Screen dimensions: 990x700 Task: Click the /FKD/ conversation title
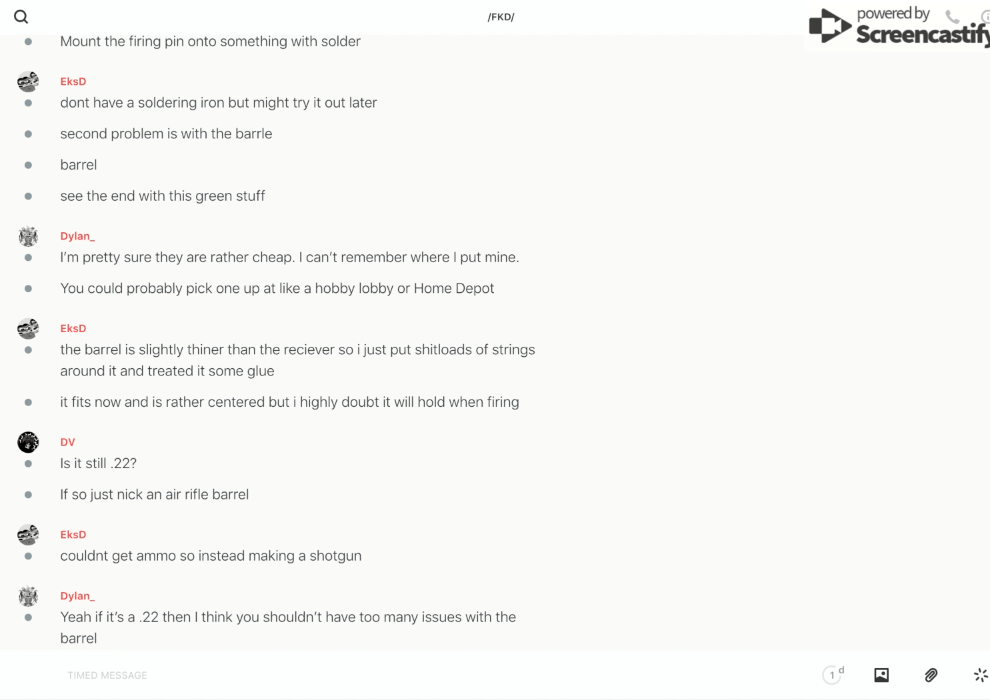click(x=501, y=17)
